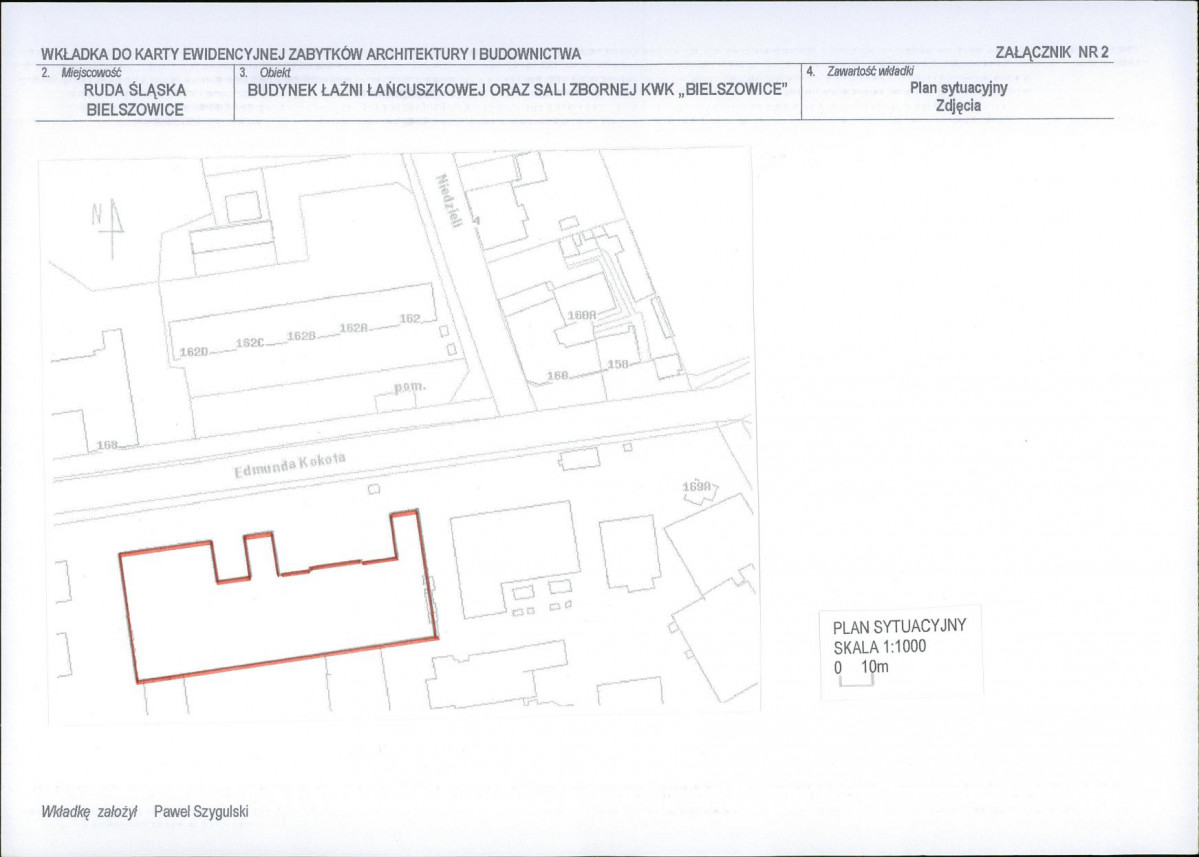This screenshot has width=1199, height=857.
Task: Click the BUDYNEK ŁAŹNI ŁAŃCUSZKOWEJ object field
Action: [517, 89]
